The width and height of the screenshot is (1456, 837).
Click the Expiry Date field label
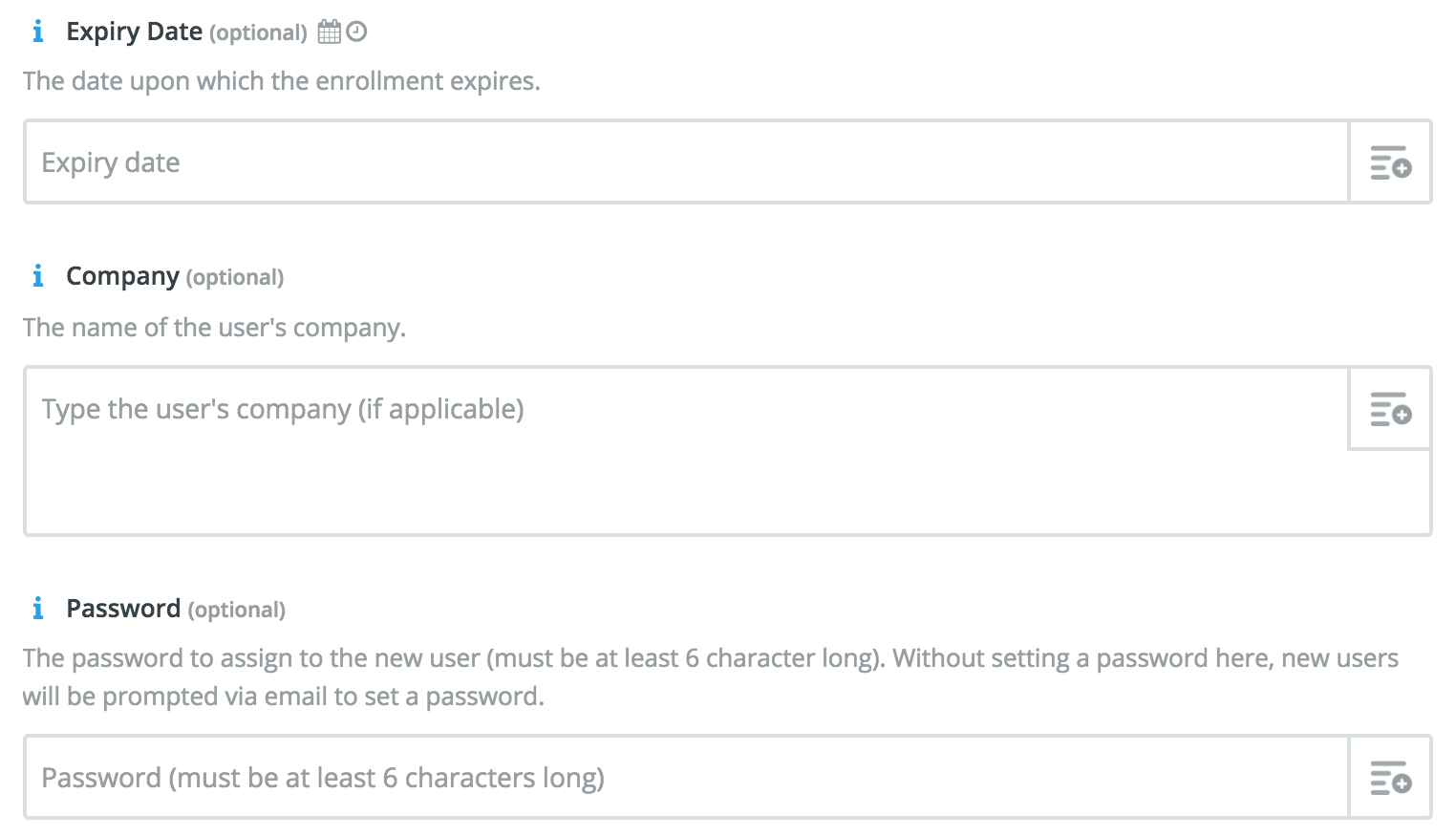pyautogui.click(x=134, y=32)
